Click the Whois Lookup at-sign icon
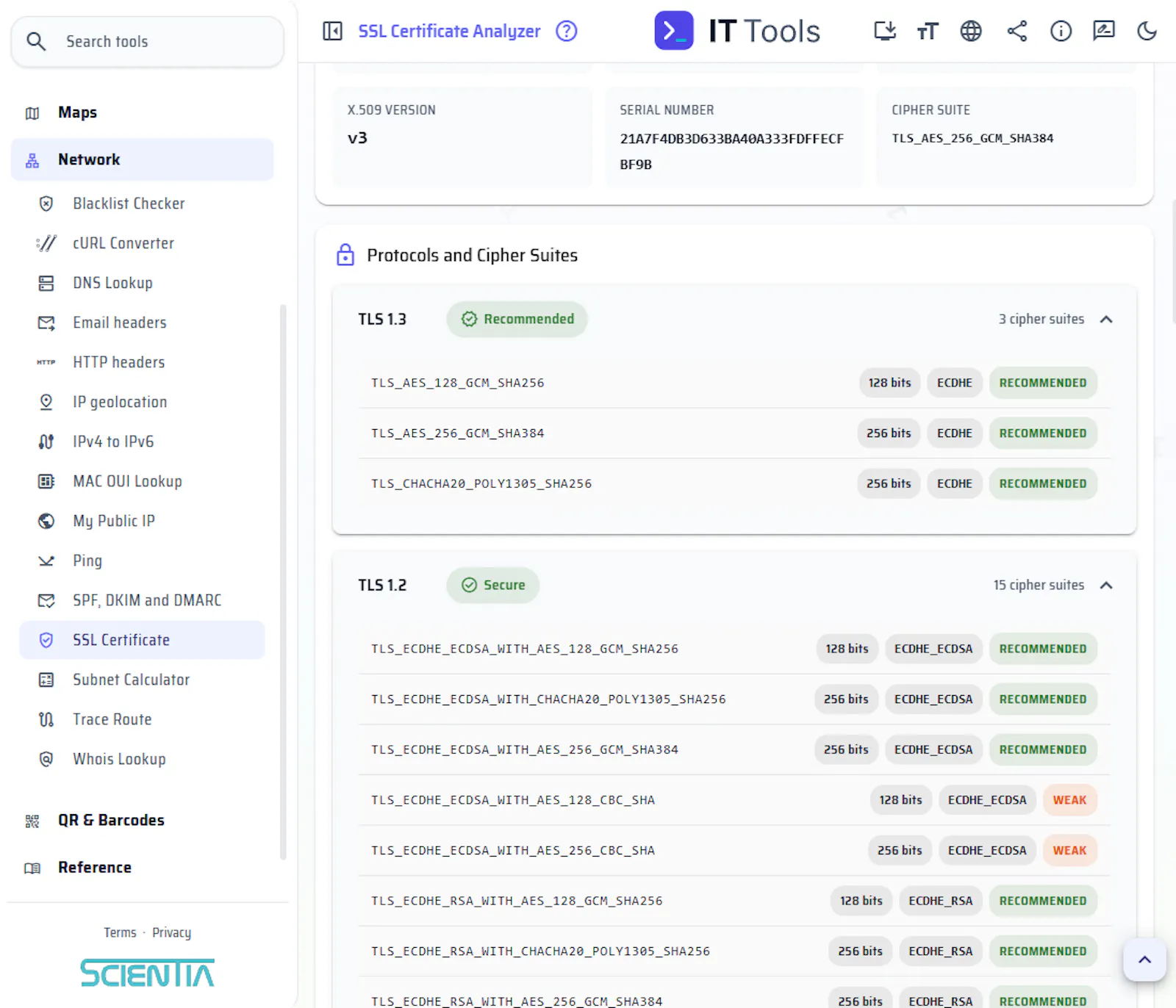This screenshot has height=1008, width=1176. coord(46,759)
